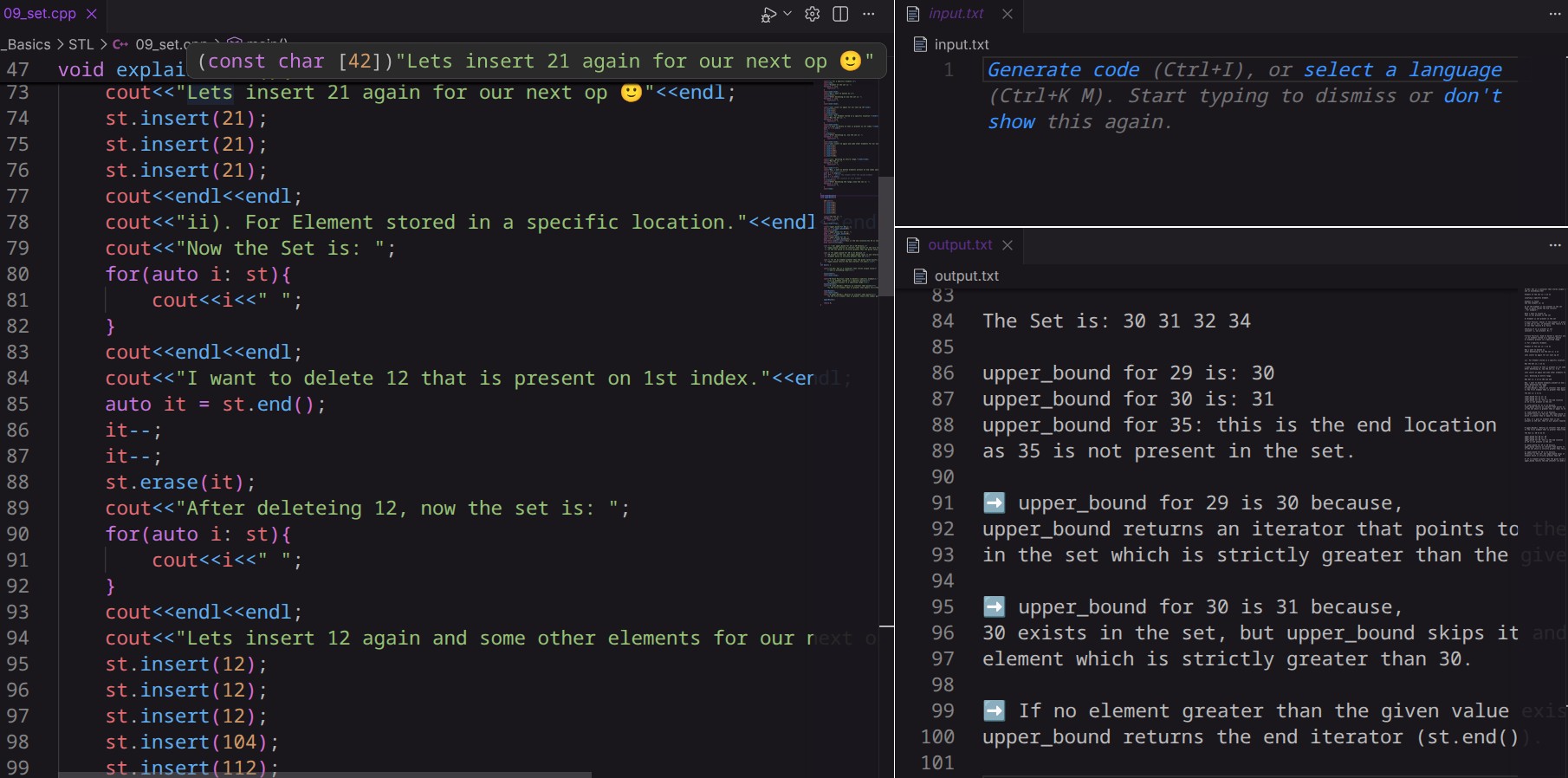Split the editor with the split icon
This screenshot has width=1568, height=778.
pyautogui.click(x=840, y=14)
